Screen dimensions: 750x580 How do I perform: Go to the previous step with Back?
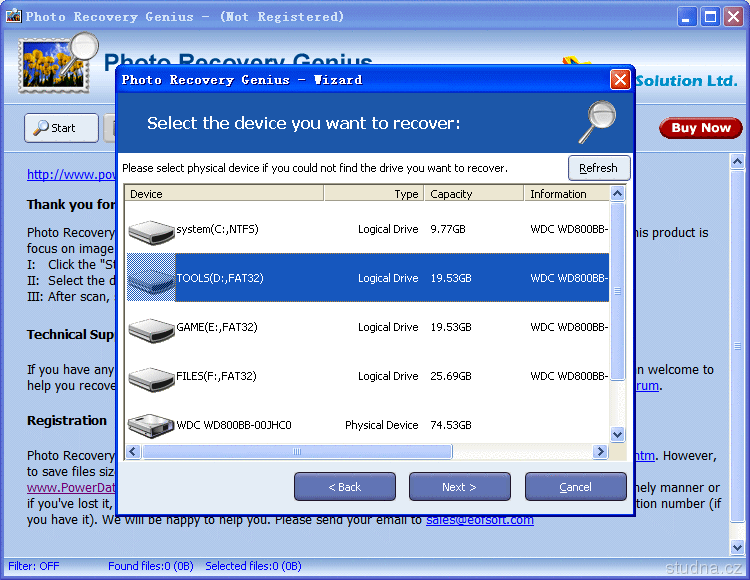coord(345,487)
